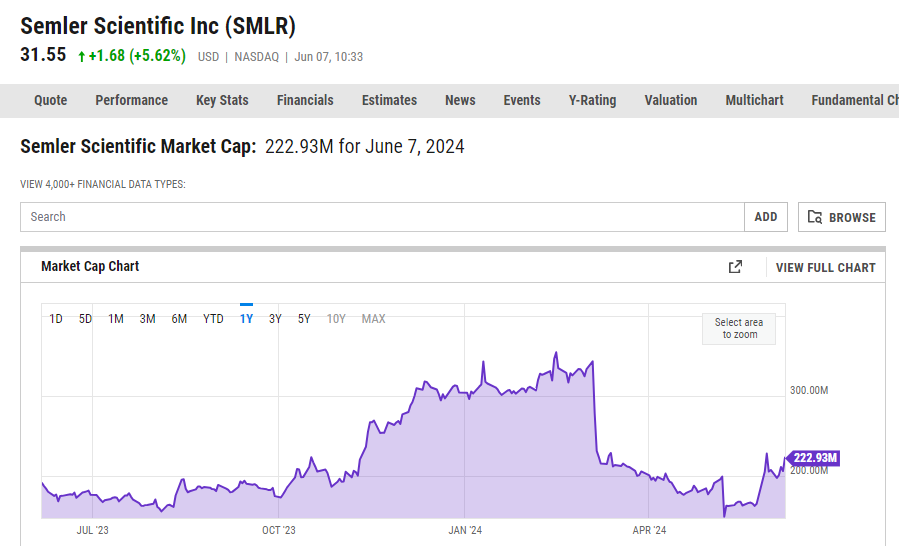
Task: Switch chart to the 1M range
Action: 116,319
